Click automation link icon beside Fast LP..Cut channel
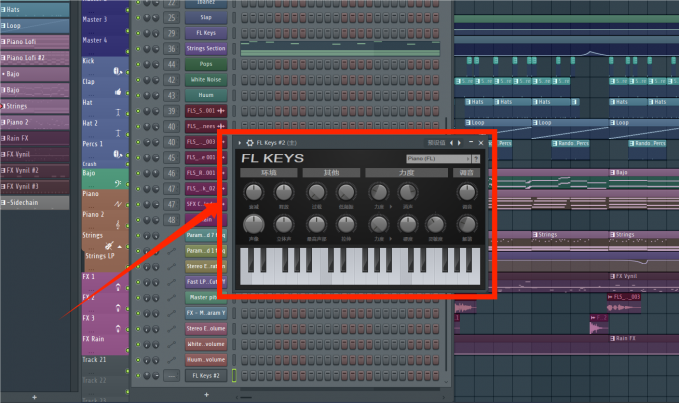 coord(171,282)
